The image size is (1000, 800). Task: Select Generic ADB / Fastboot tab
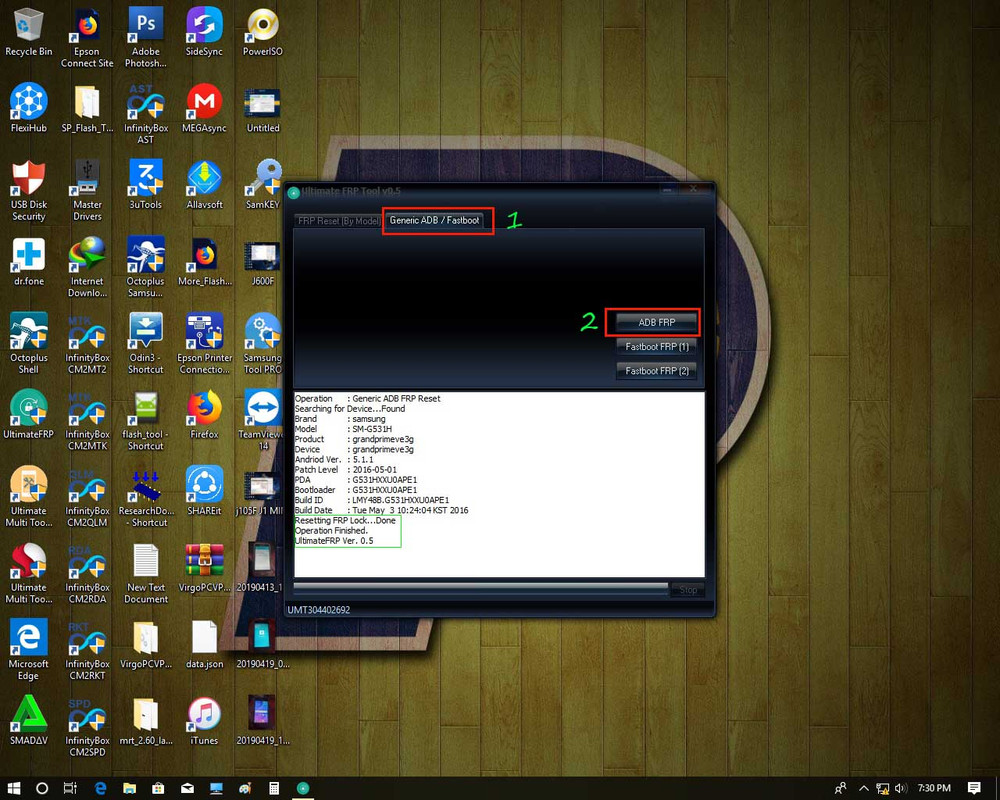tap(434, 220)
